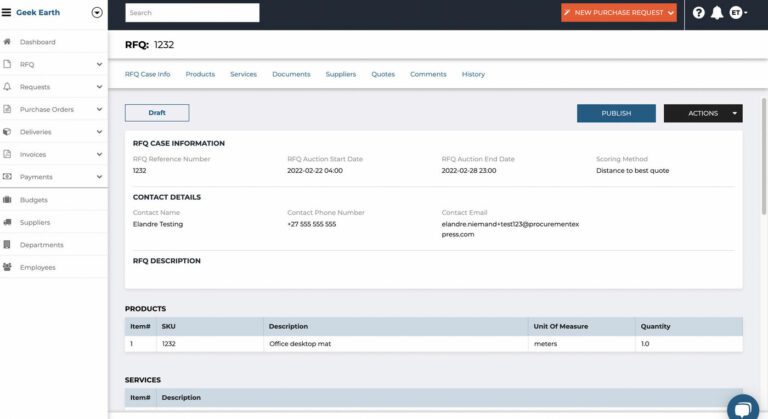The height and width of the screenshot is (419, 768).
Task: Open the hamburger menu icon
Action: [6, 12]
